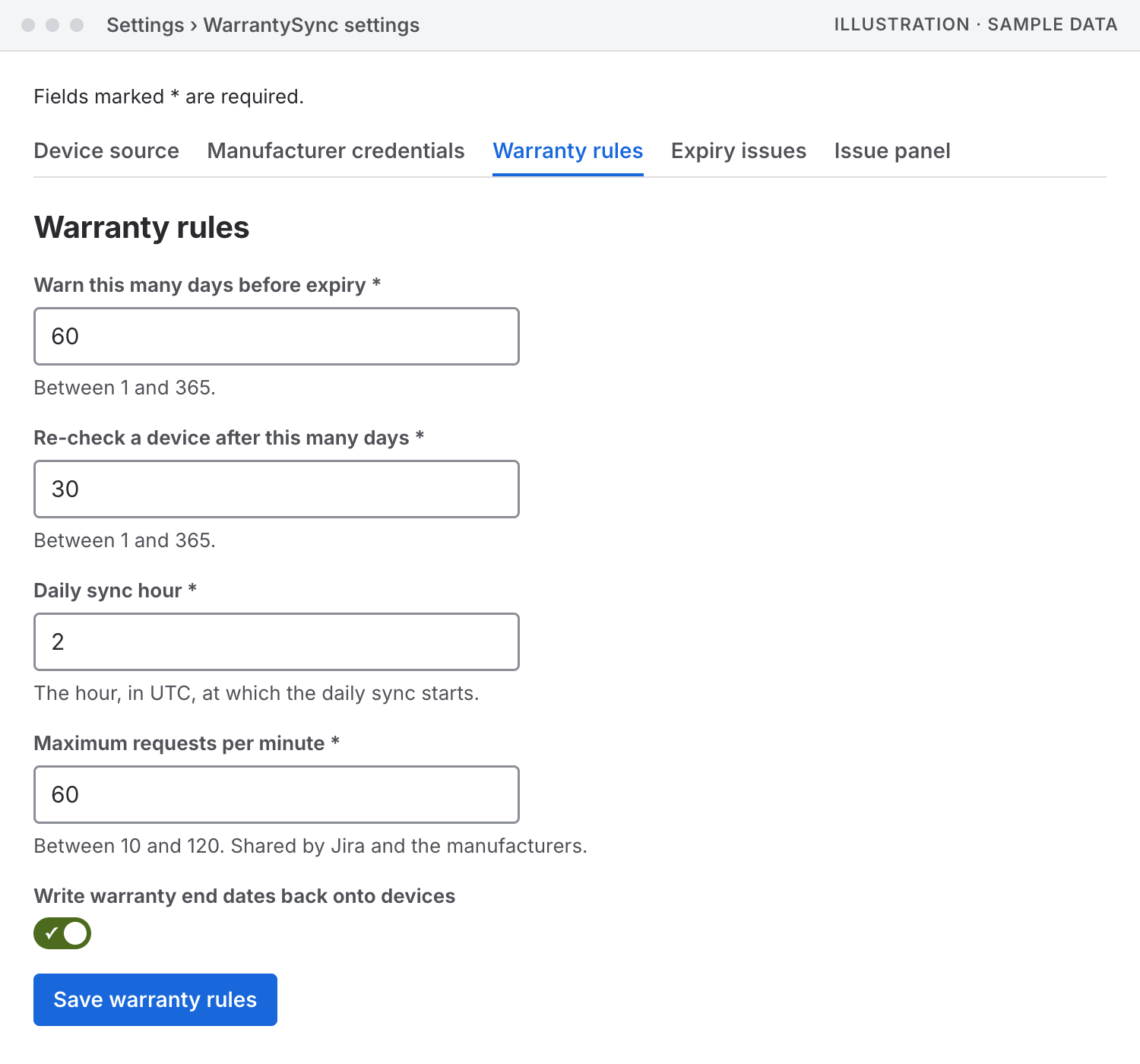Focus the Warn days before expiry field
This screenshot has width=1140, height=1064.
pos(277,336)
